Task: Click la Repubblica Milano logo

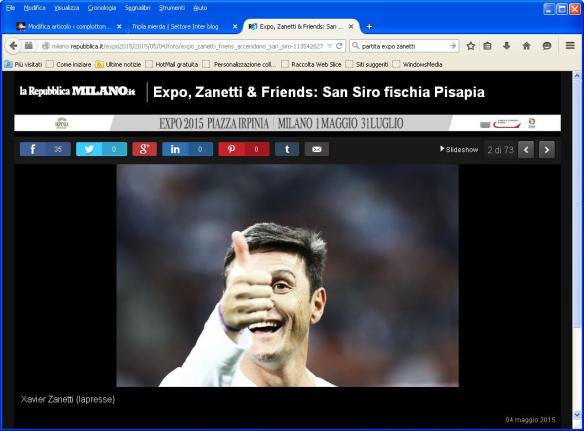Action: [77, 91]
